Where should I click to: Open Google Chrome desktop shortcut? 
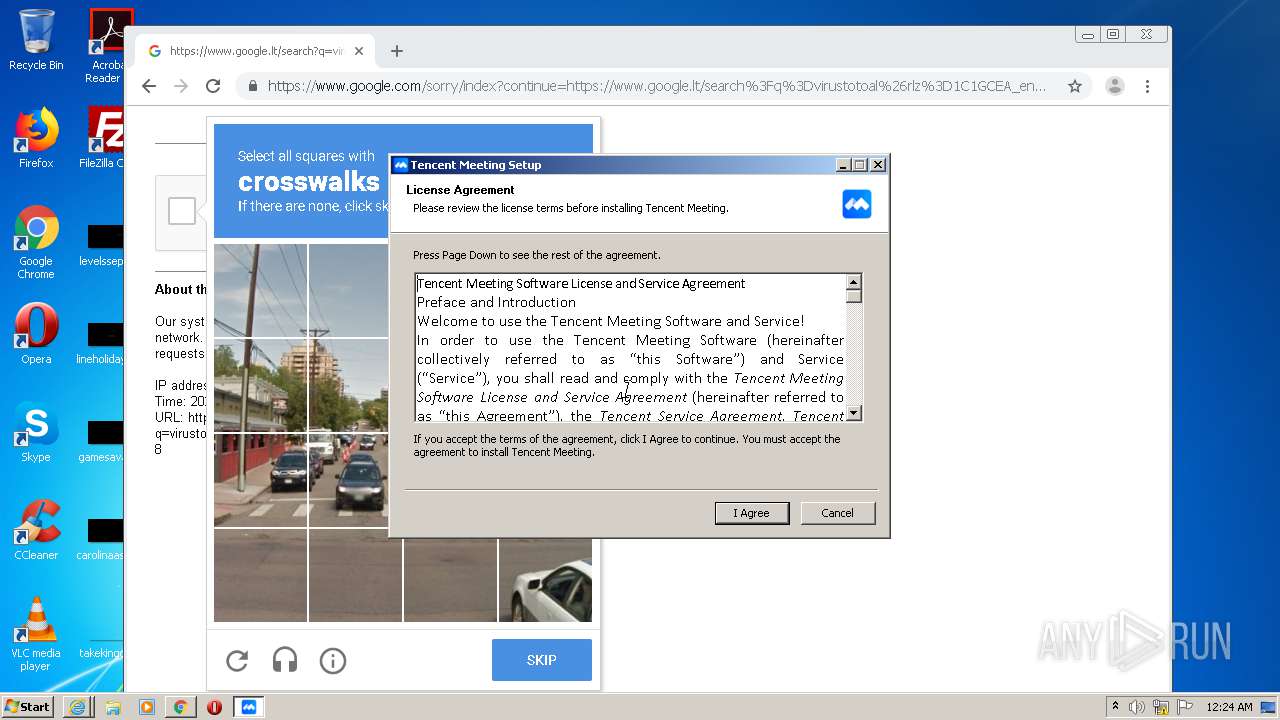(x=36, y=242)
